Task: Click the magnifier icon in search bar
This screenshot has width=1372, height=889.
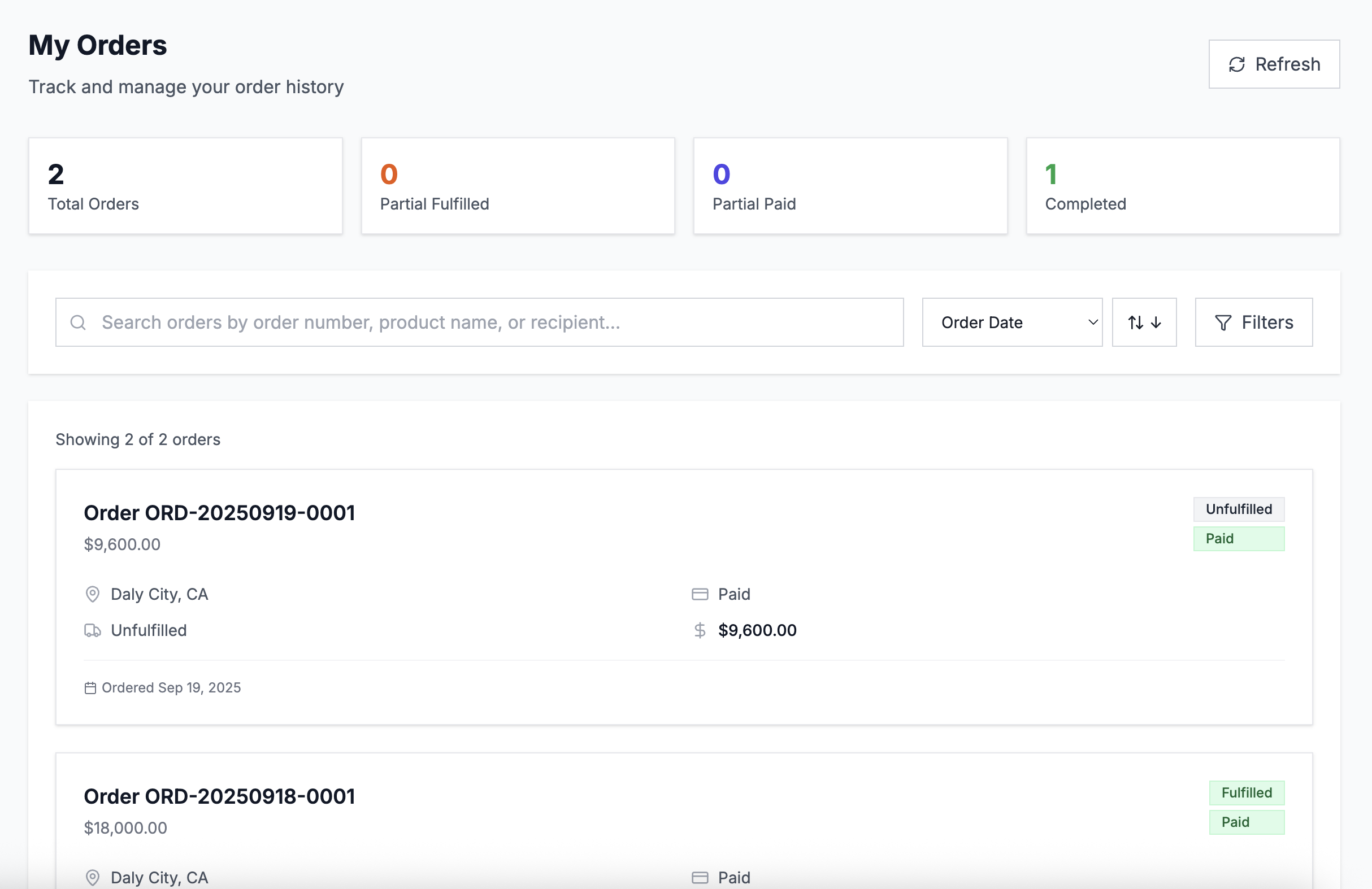Action: pos(78,323)
